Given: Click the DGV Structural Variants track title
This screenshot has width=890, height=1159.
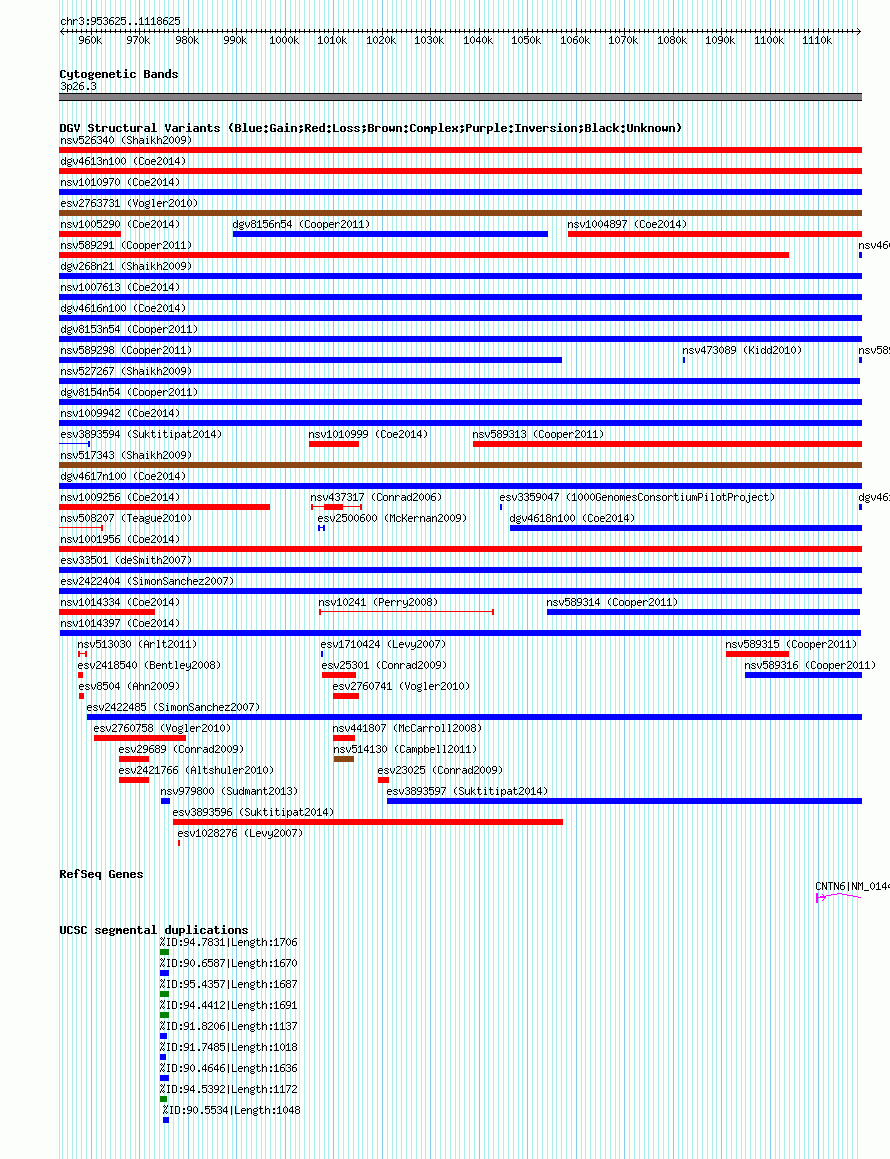Looking at the screenshot, I should click(370, 128).
